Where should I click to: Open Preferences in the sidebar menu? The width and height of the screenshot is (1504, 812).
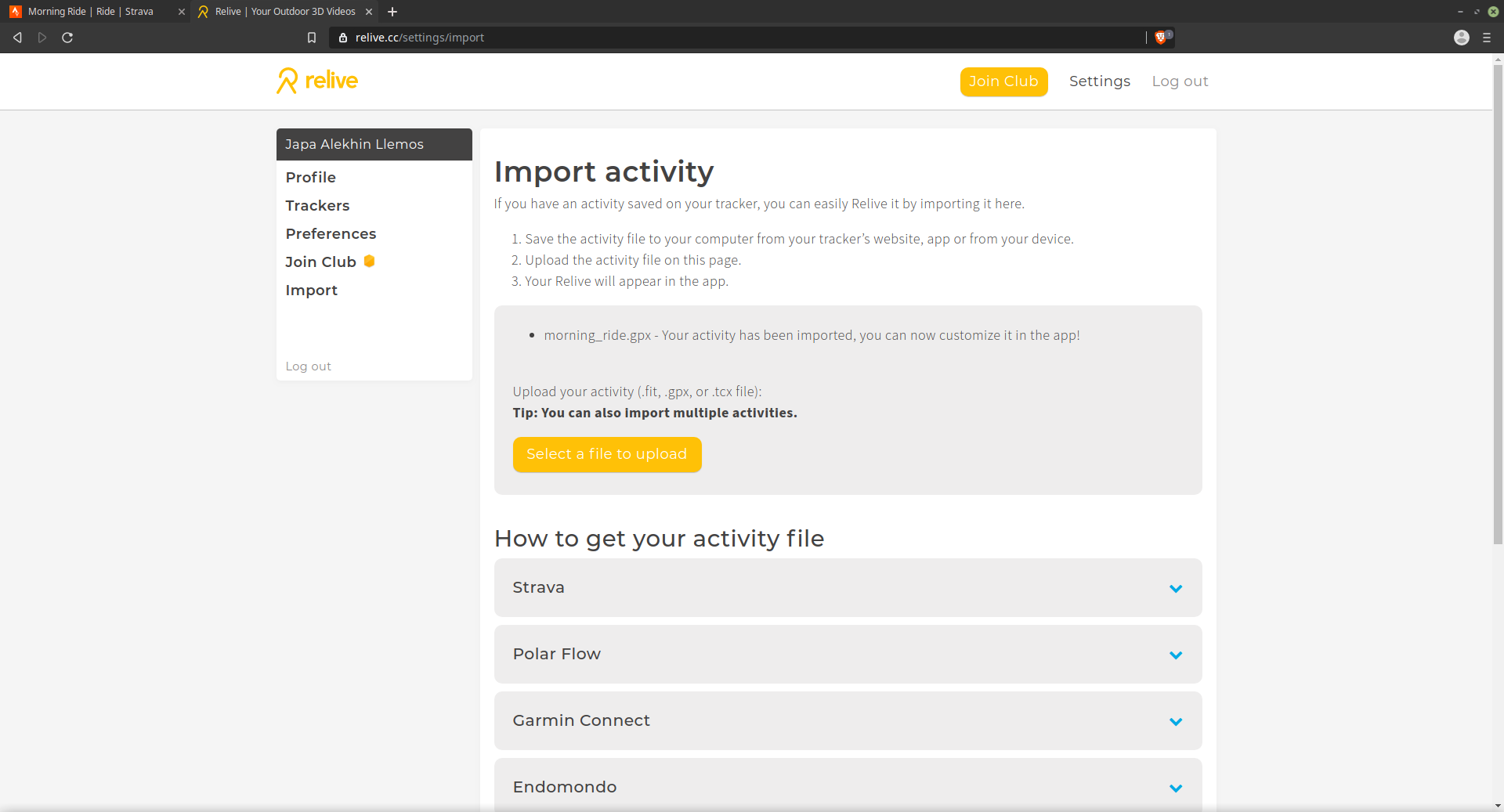[331, 233]
